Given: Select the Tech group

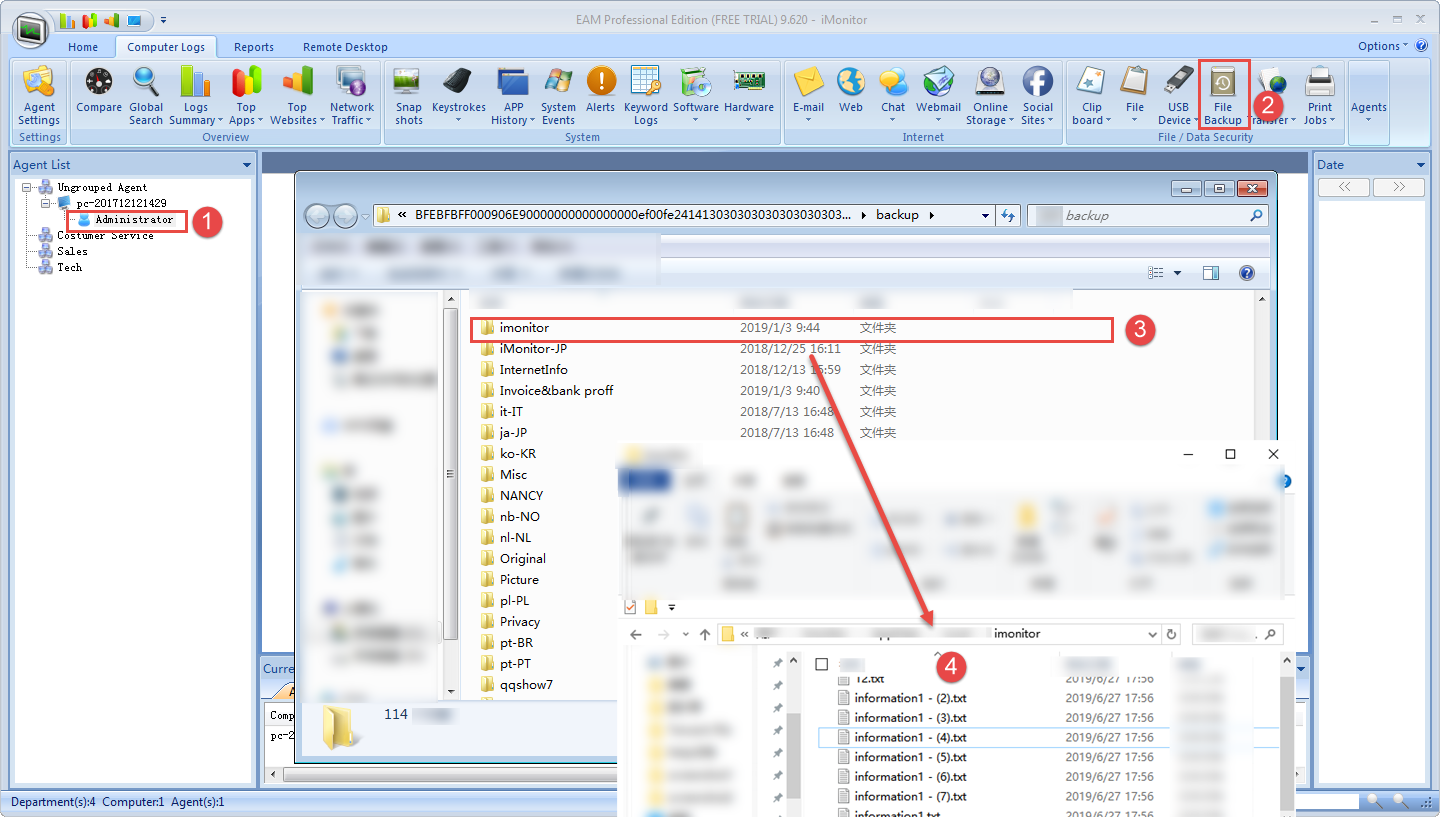Looking at the screenshot, I should pyautogui.click(x=69, y=267).
